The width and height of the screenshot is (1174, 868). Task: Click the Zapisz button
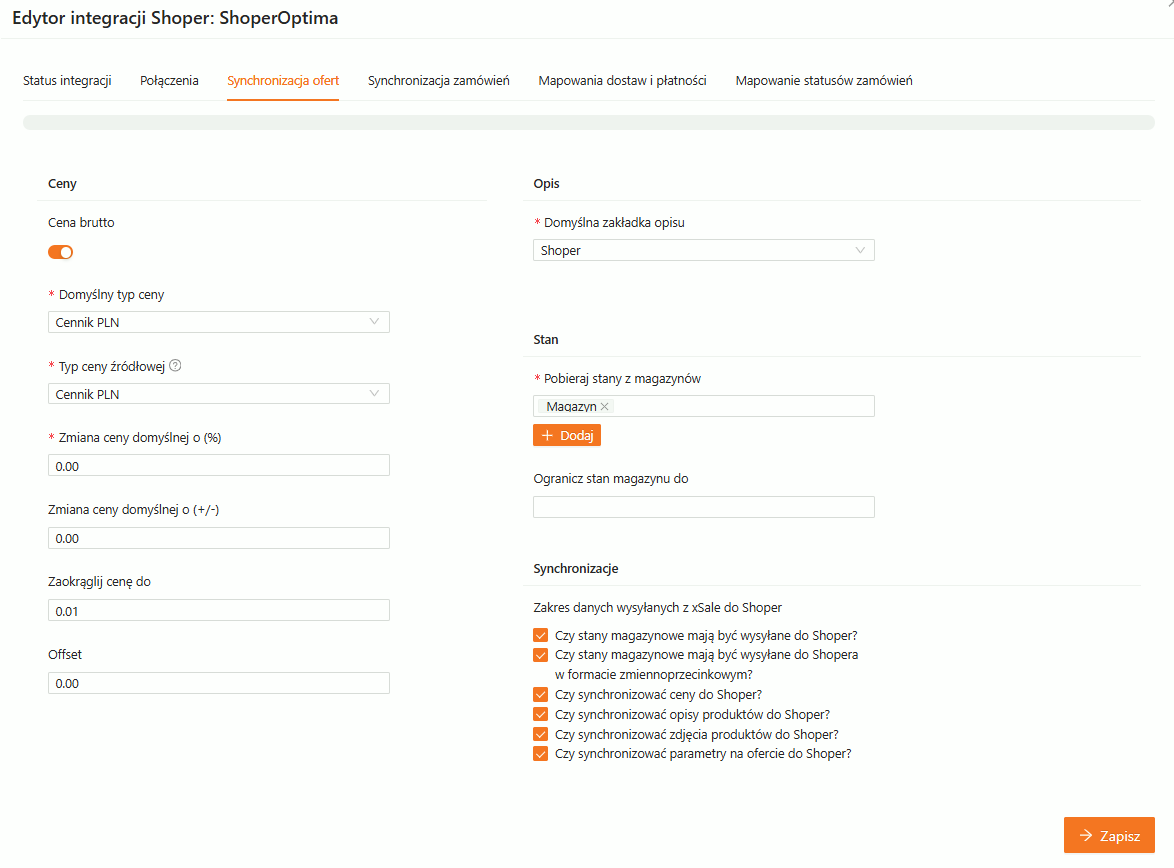pyautogui.click(x=1109, y=836)
